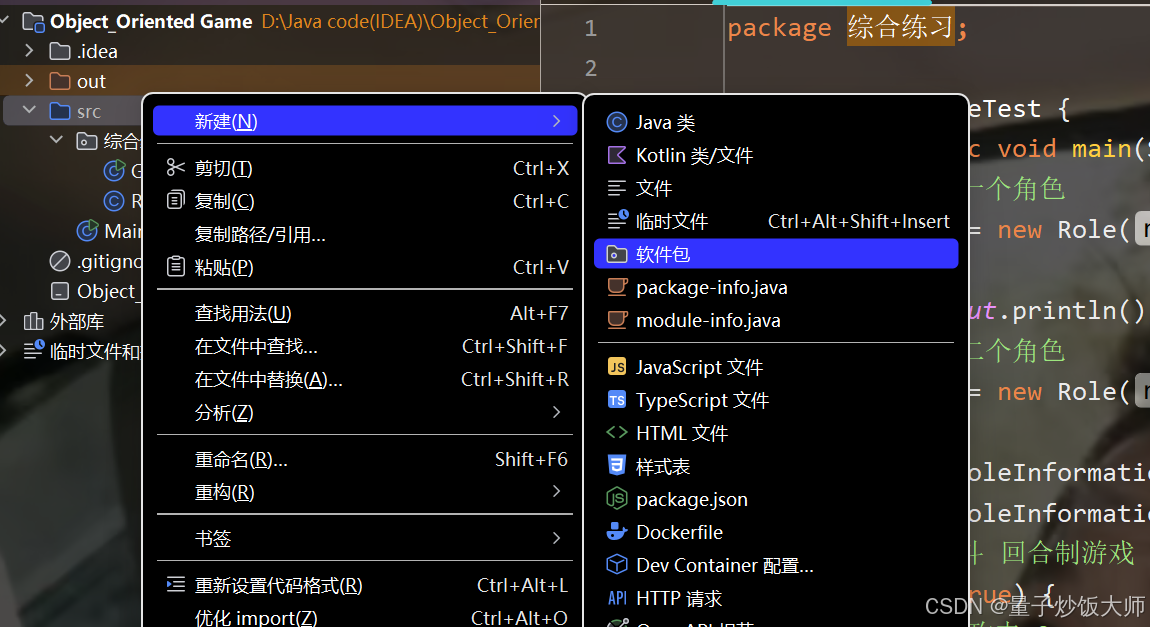Click the Java class circle icon
The width and height of the screenshot is (1150, 627).
point(617,122)
